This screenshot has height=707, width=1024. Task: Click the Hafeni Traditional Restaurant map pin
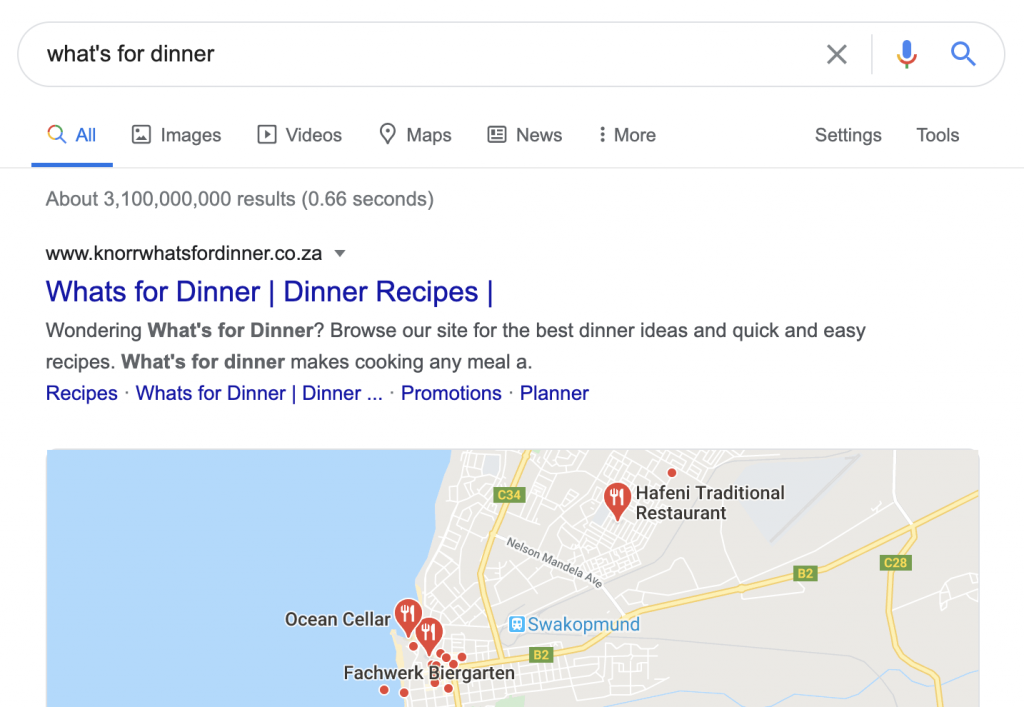(618, 499)
